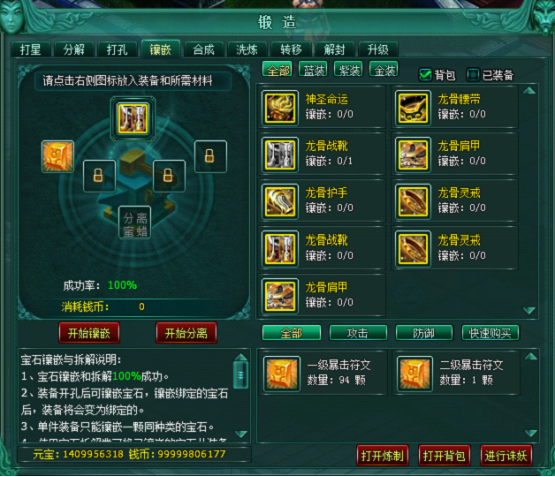Click the 分离蜜蜡 slot in forge

point(135,223)
